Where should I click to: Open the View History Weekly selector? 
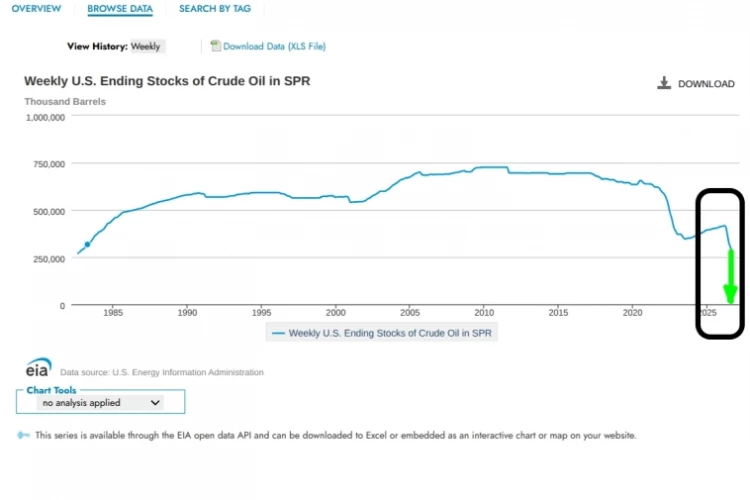click(148, 46)
